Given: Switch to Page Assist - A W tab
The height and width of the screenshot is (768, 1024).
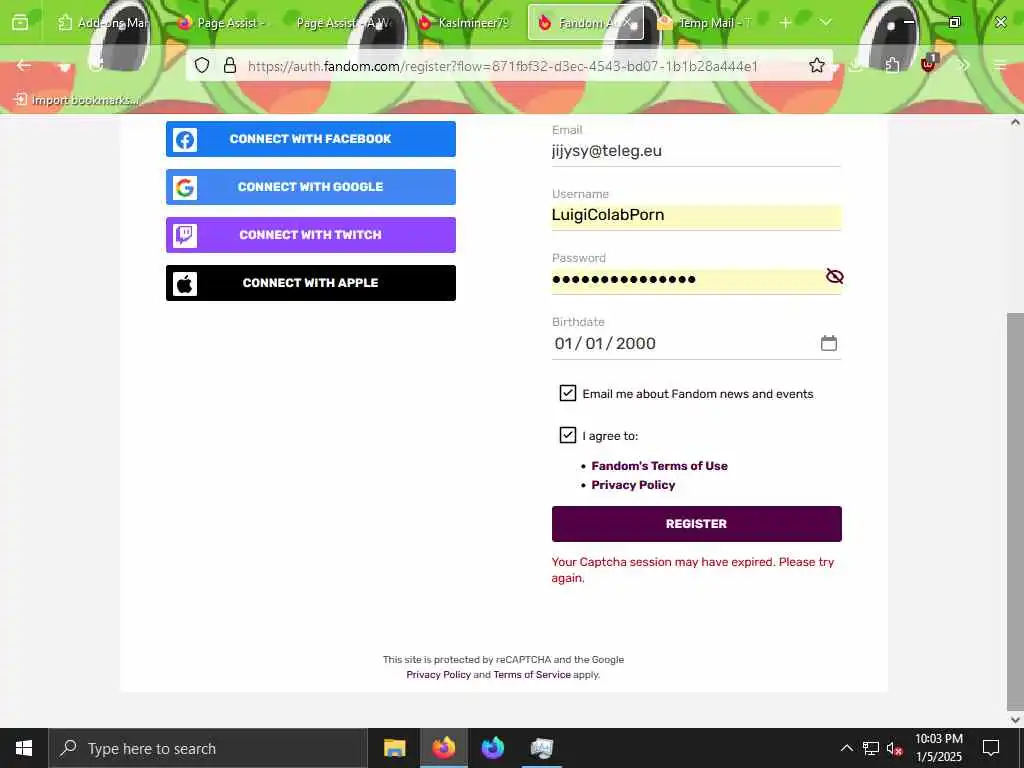Looking at the screenshot, I should (343, 23).
